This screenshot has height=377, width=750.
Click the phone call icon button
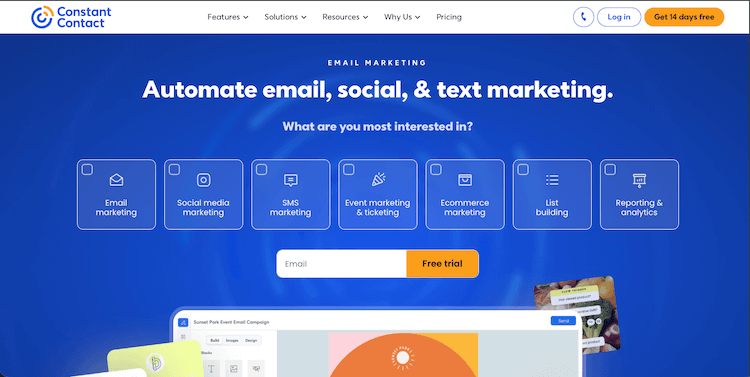(583, 17)
